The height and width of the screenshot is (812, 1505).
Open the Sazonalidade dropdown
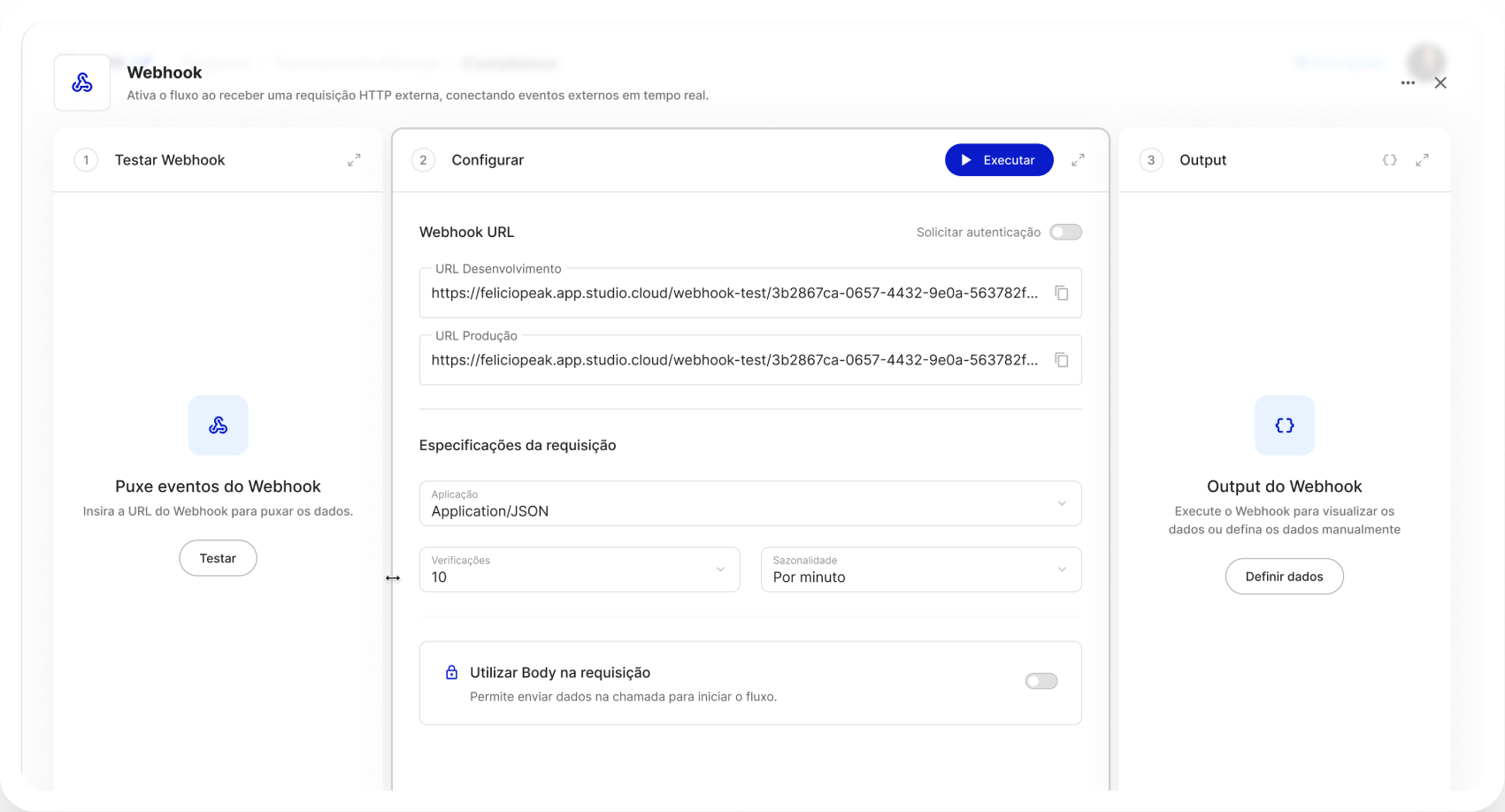(920, 570)
